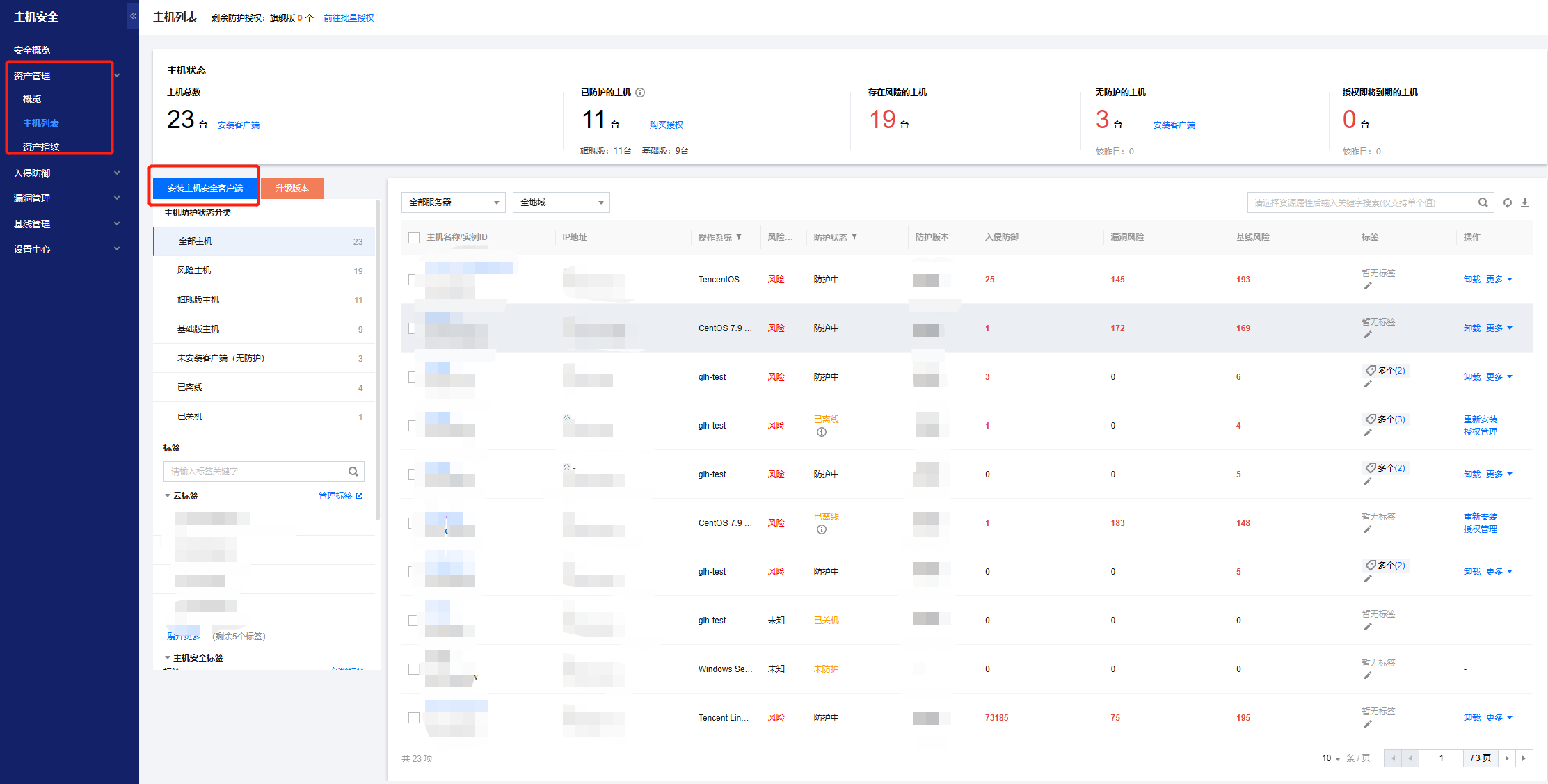Click the 前往批量授权 link
The width and height of the screenshot is (1548, 784).
tap(349, 18)
